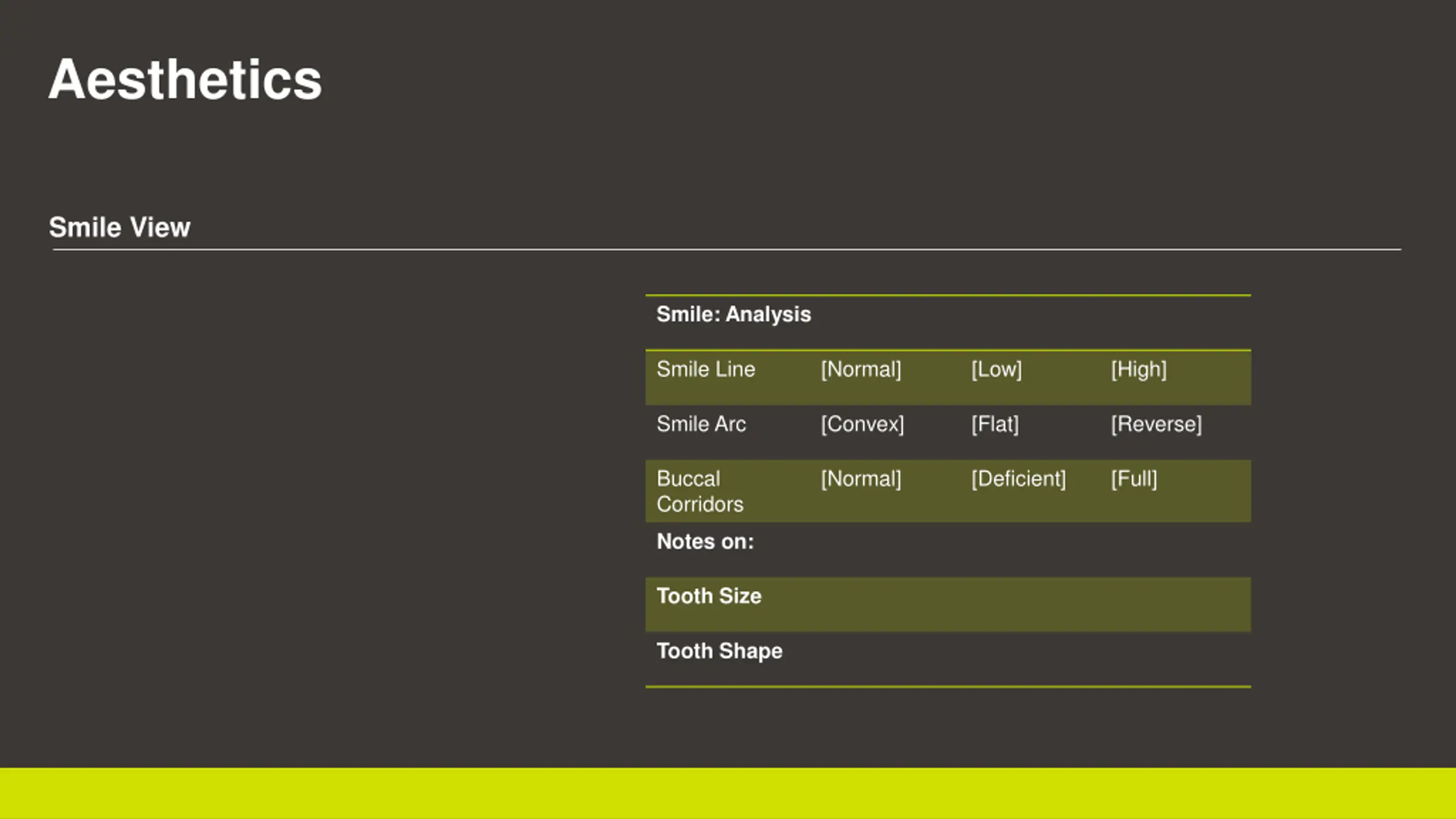Click the yellow-green footer bar
This screenshot has height=819, width=1456.
tap(728, 793)
